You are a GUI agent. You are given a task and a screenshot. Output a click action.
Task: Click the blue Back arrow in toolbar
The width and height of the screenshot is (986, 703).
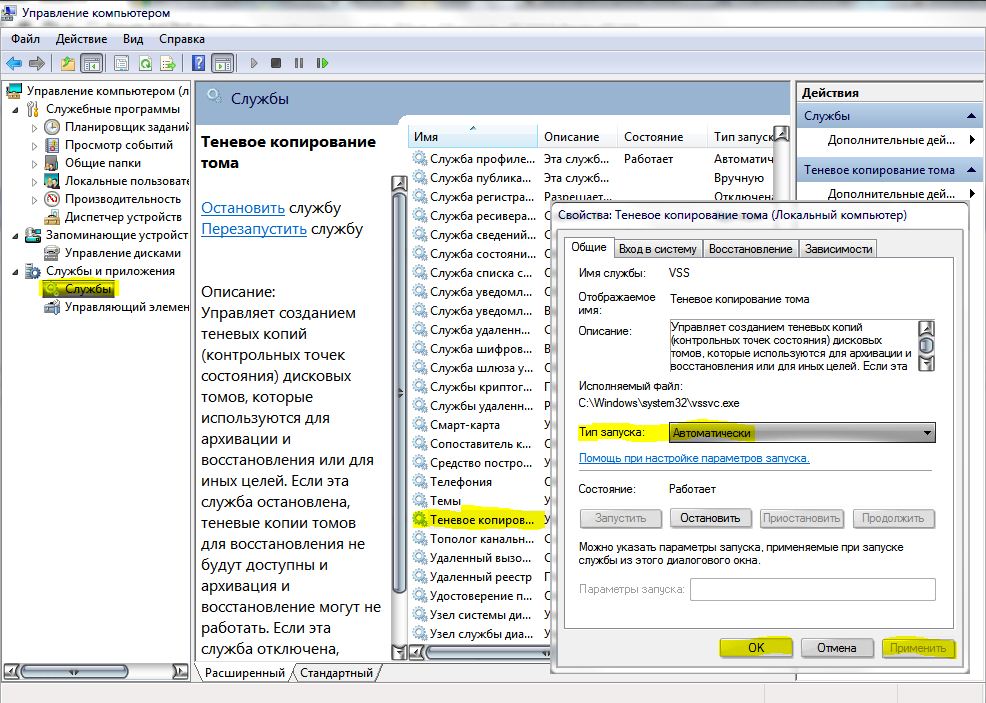pos(14,63)
